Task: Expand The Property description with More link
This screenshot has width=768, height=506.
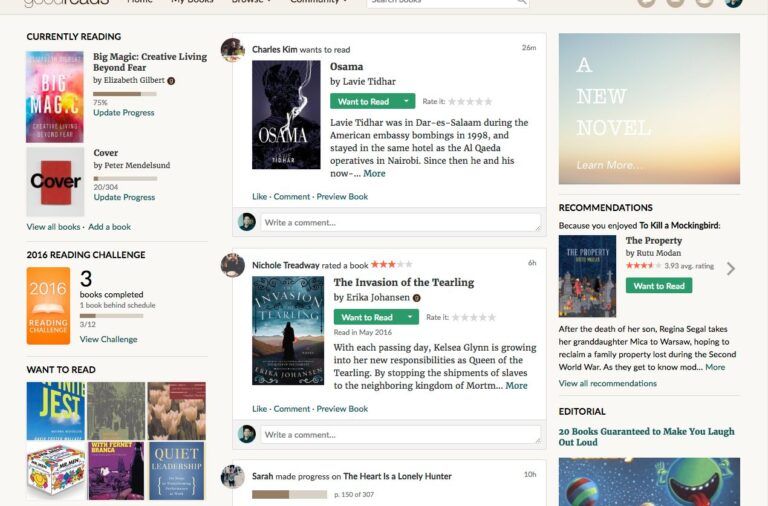Action: tap(715, 367)
